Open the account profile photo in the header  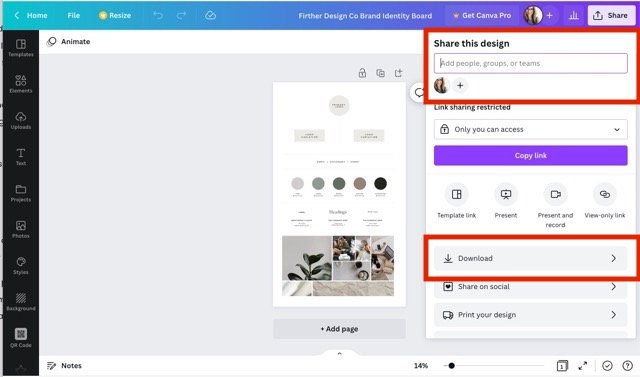pos(533,16)
